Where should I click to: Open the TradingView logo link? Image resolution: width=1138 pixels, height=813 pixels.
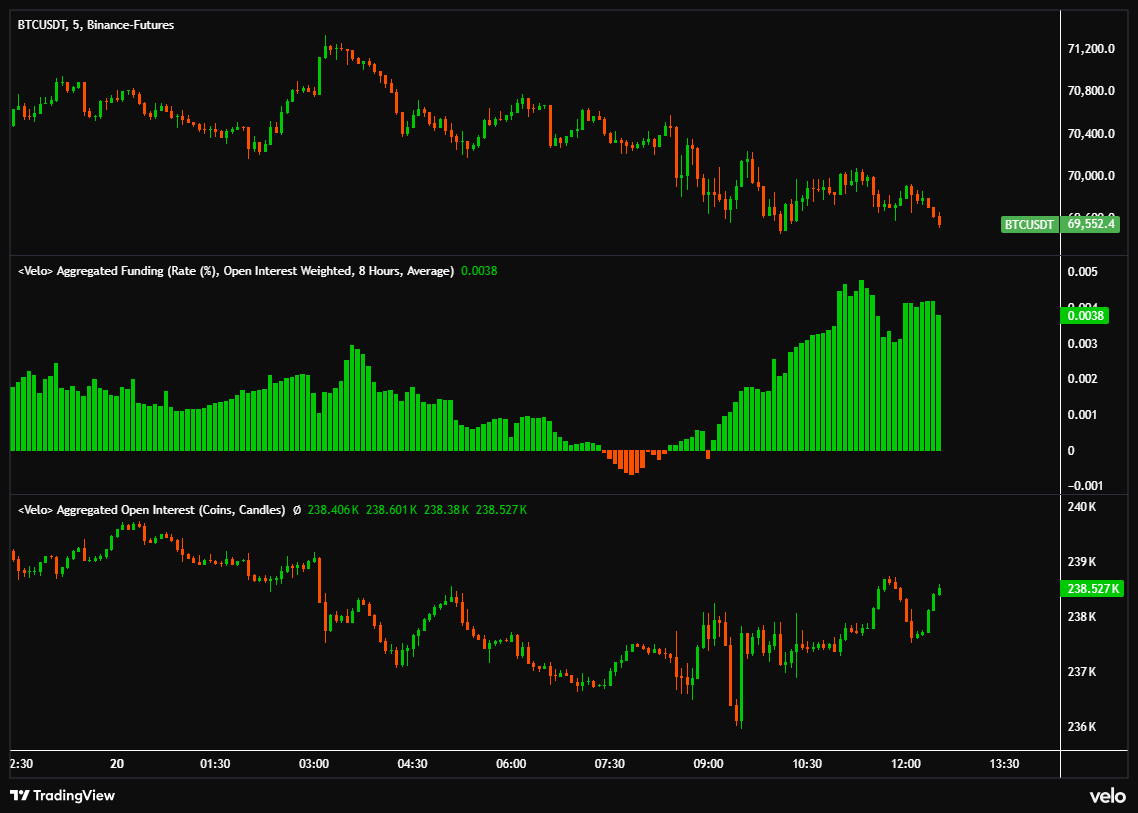coord(62,795)
